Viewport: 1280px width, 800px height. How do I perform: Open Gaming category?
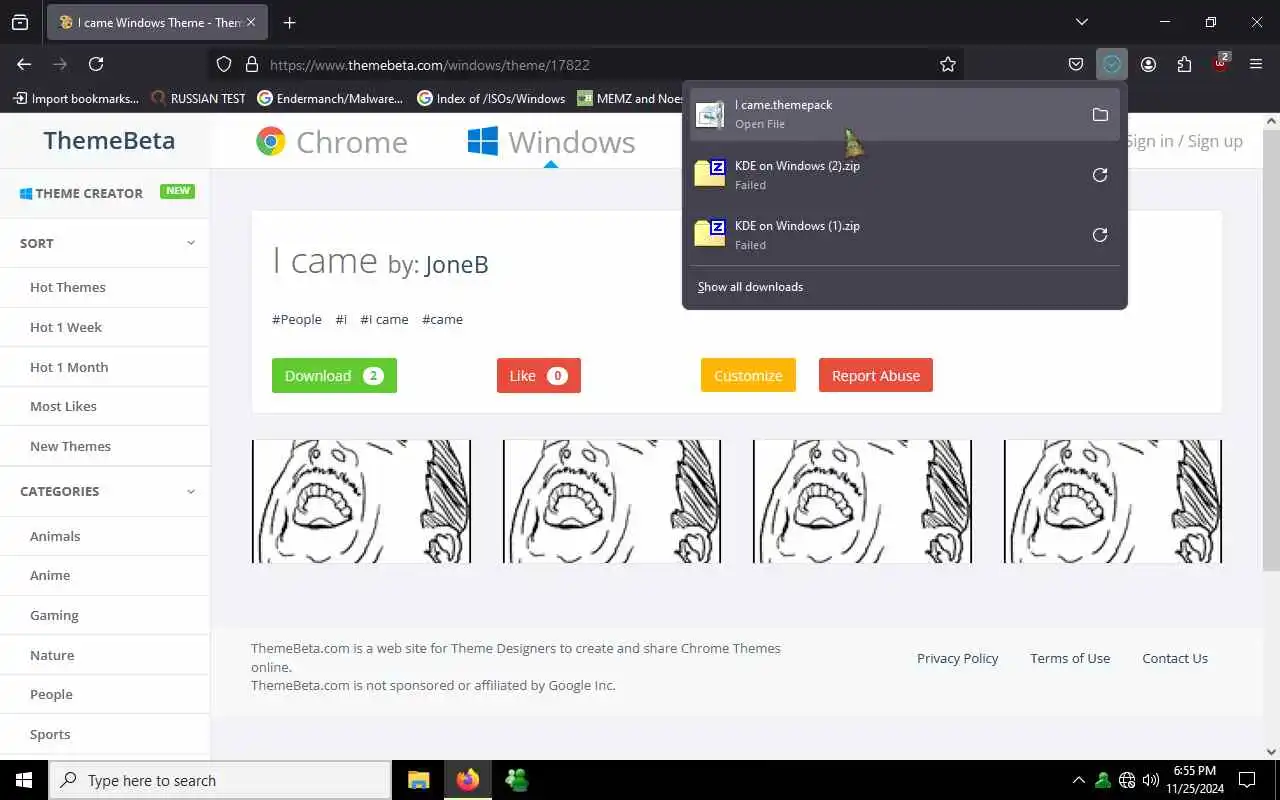point(54,615)
